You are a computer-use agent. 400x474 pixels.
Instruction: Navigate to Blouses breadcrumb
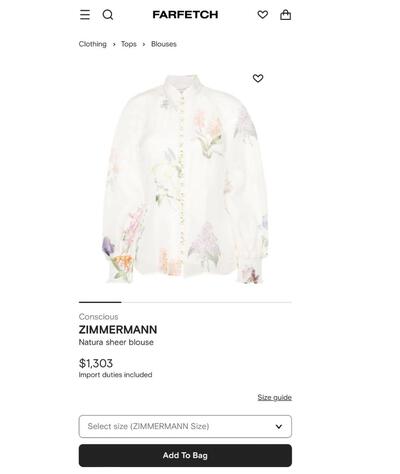pos(164,44)
